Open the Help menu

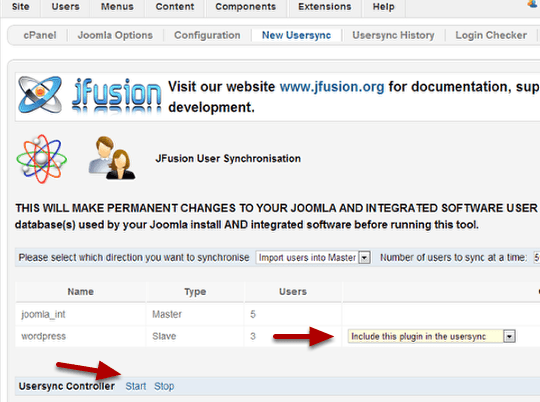click(383, 7)
